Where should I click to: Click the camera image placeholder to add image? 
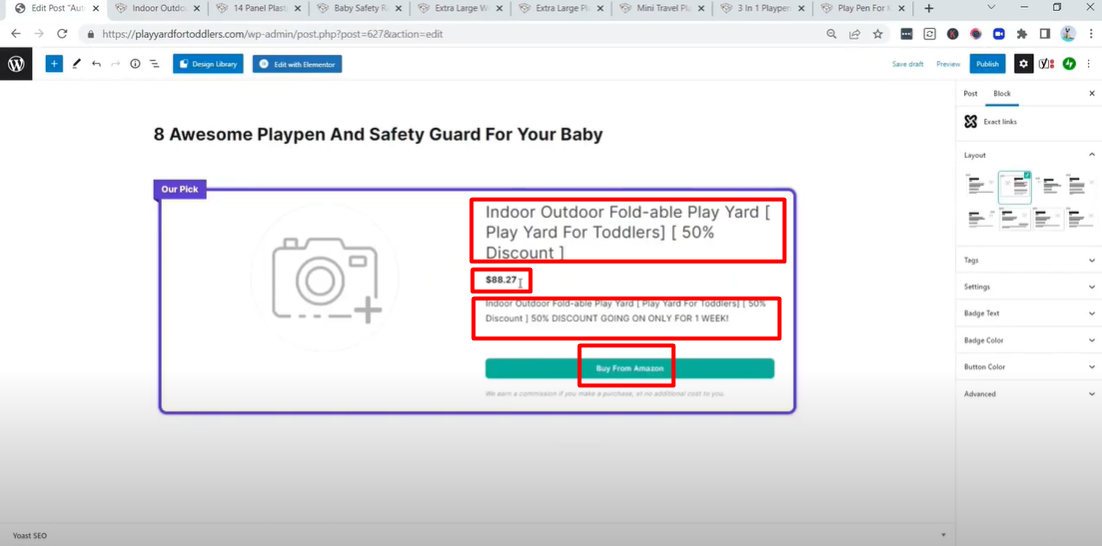click(325, 280)
